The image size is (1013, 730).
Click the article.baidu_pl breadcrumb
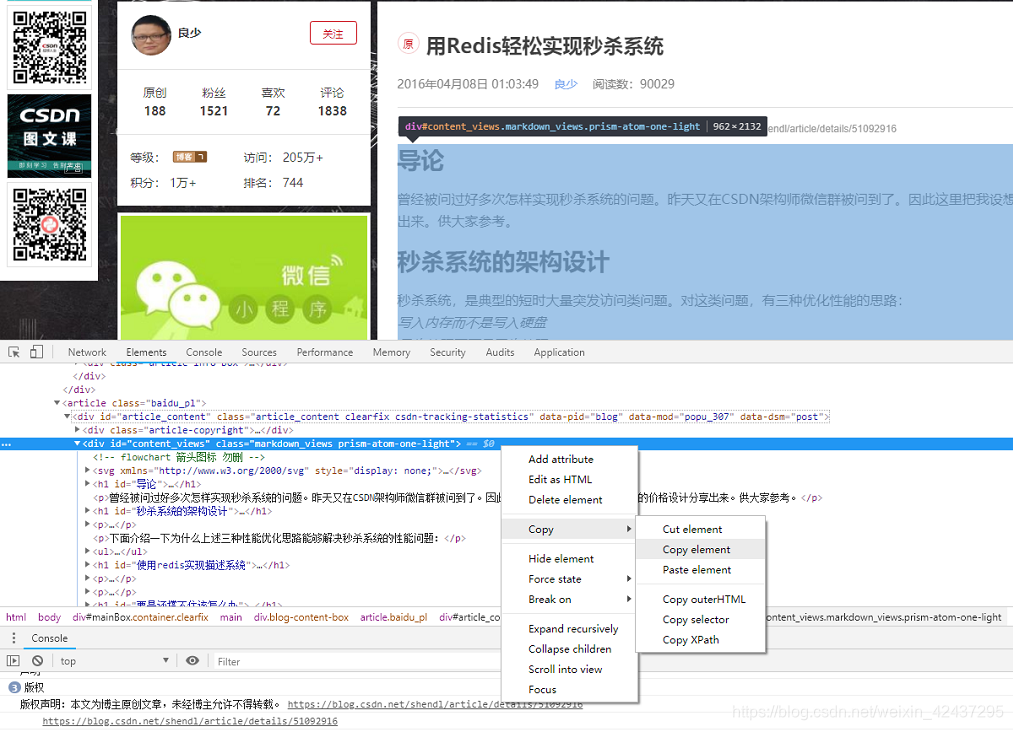pyautogui.click(x=393, y=618)
